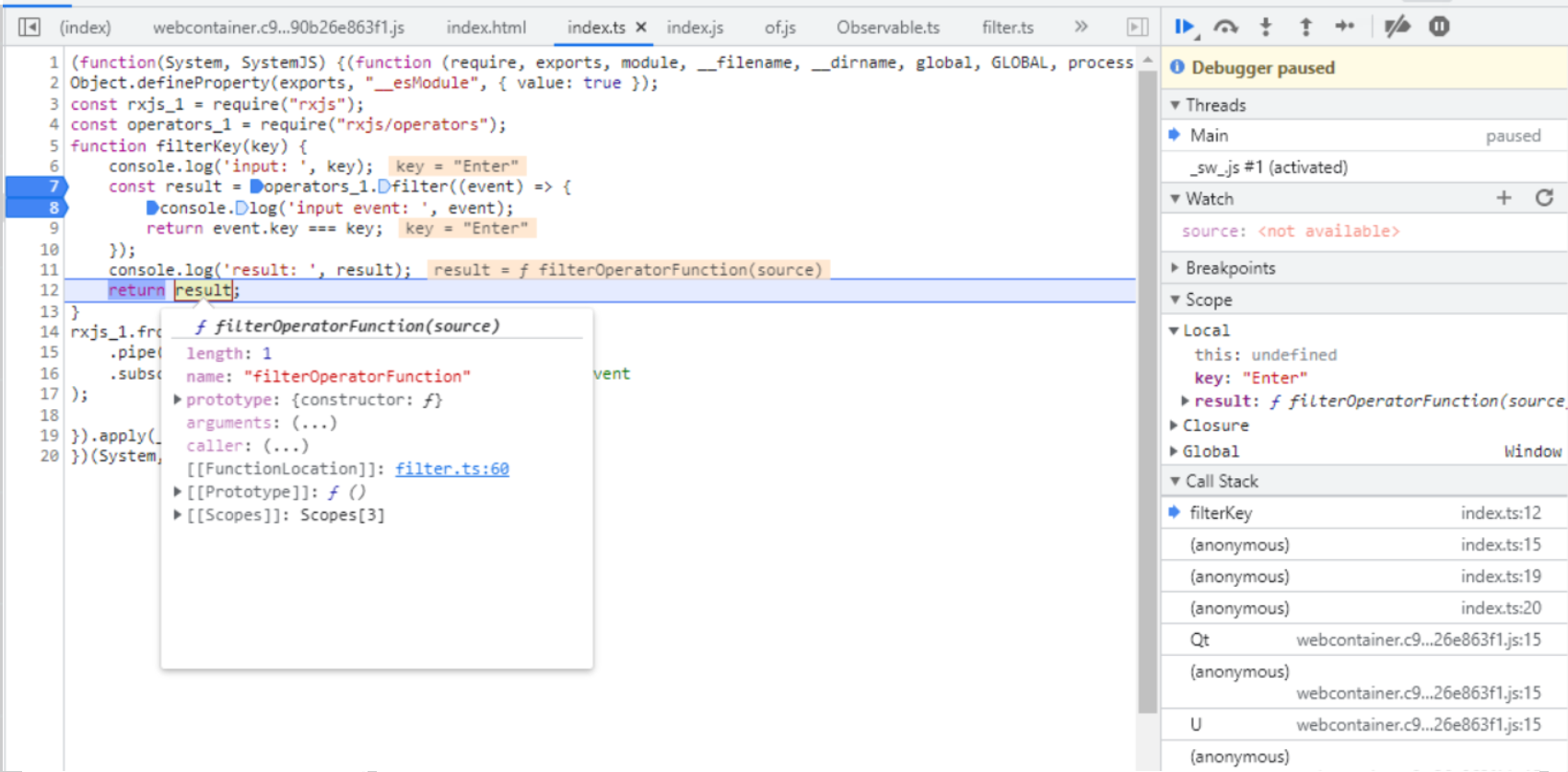Close the index.ts tab
This screenshot has width=1568, height=772.
pos(641,28)
